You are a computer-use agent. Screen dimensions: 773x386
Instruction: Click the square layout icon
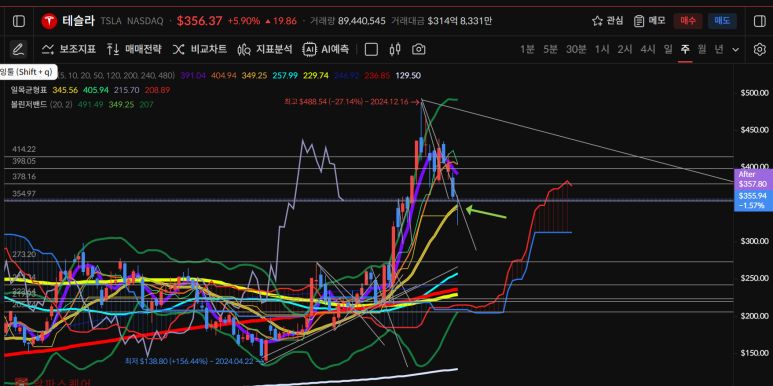pyautogui.click(x=371, y=49)
